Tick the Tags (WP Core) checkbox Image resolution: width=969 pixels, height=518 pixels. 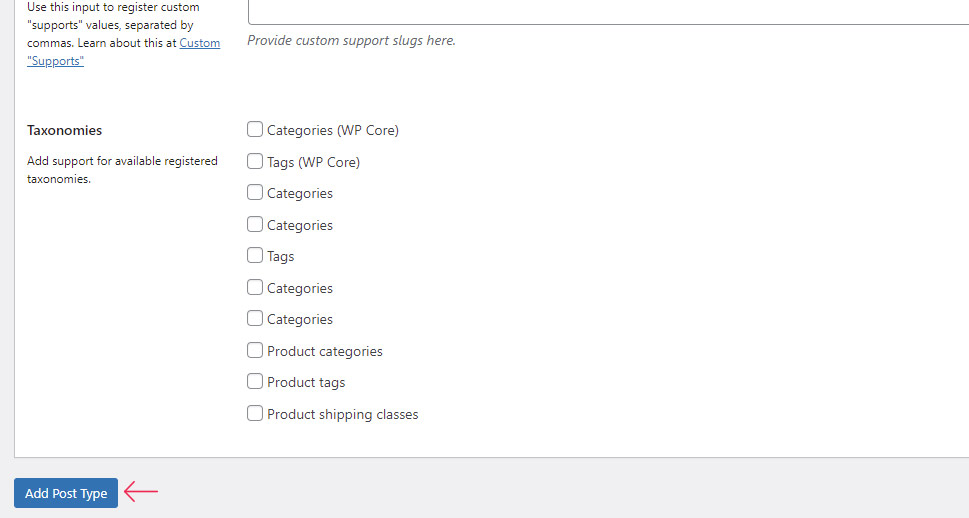pyautogui.click(x=255, y=161)
